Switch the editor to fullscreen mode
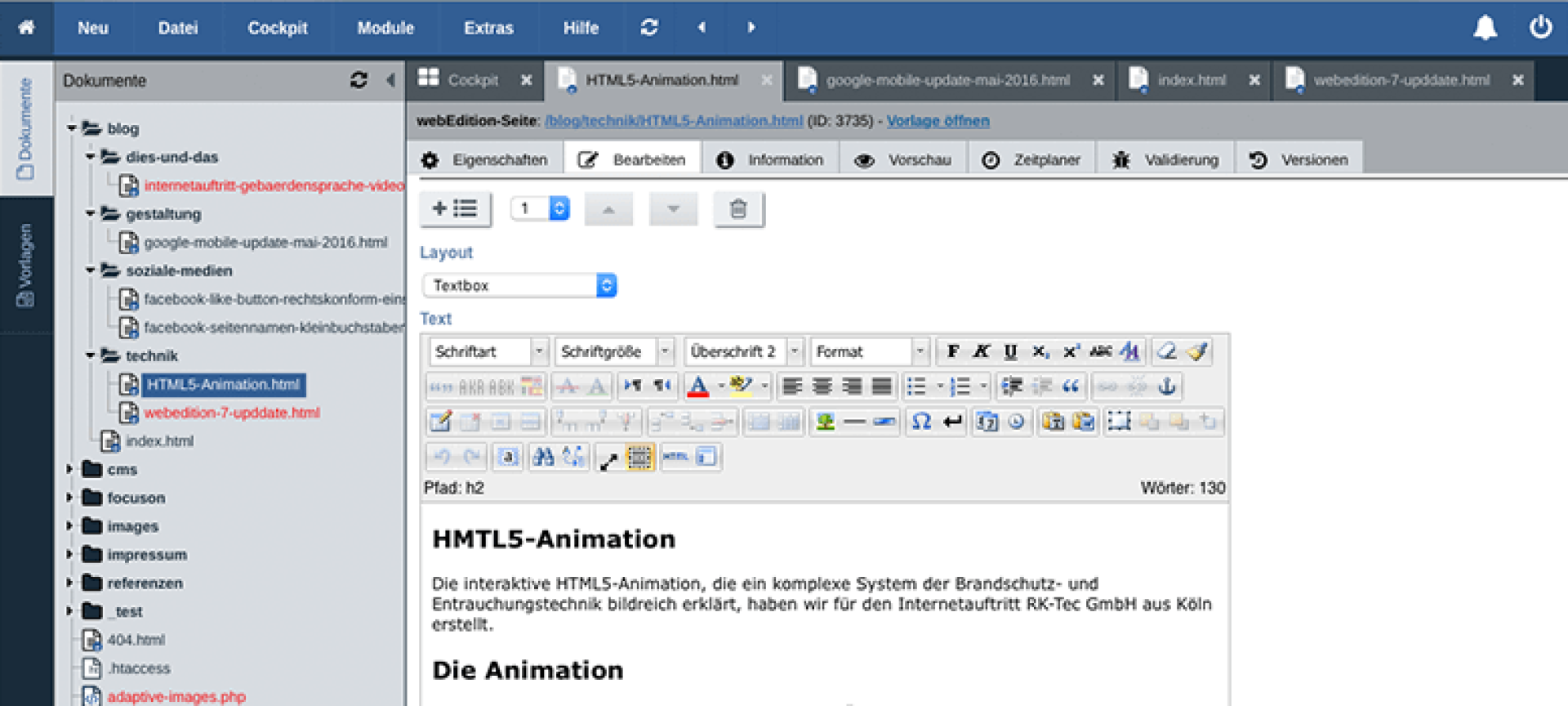This screenshot has height=706, width=1568. tap(608, 458)
